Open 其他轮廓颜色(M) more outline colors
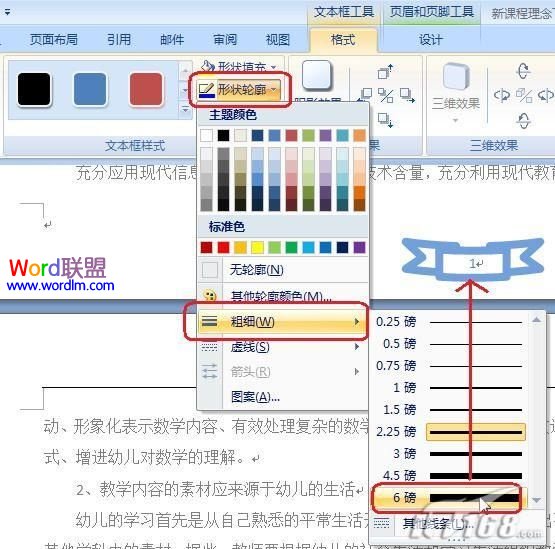Screen dimensions: 555x549 point(283,295)
